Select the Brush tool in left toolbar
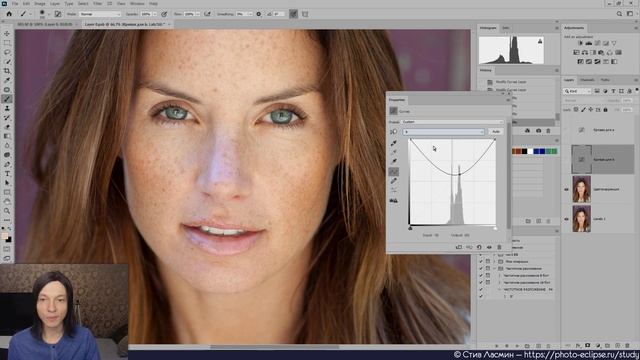This screenshot has width=640, height=360. point(7,99)
